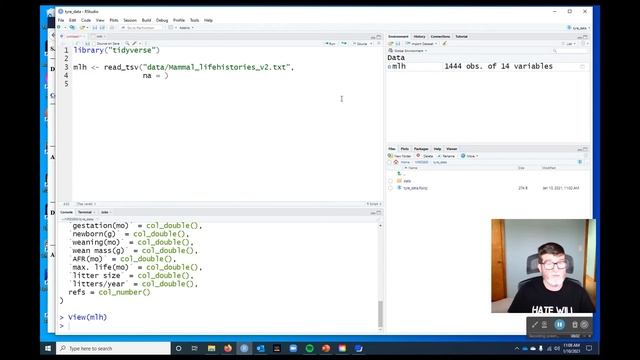The height and width of the screenshot is (360, 640).
Task: Maximize the source editor pane
Action: (x=379, y=37)
